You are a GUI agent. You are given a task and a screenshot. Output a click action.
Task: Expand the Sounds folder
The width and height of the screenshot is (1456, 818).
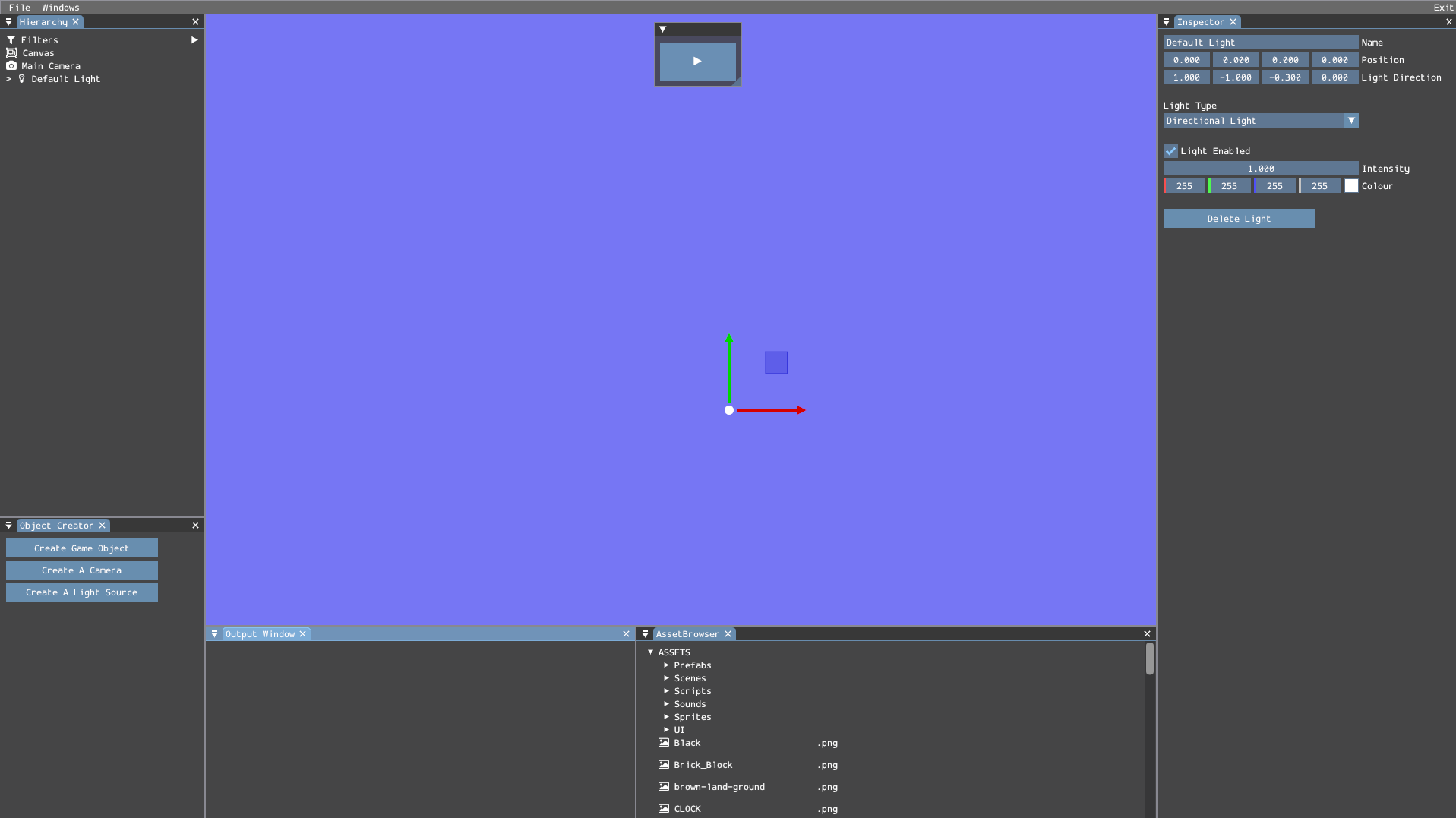pyautogui.click(x=666, y=703)
